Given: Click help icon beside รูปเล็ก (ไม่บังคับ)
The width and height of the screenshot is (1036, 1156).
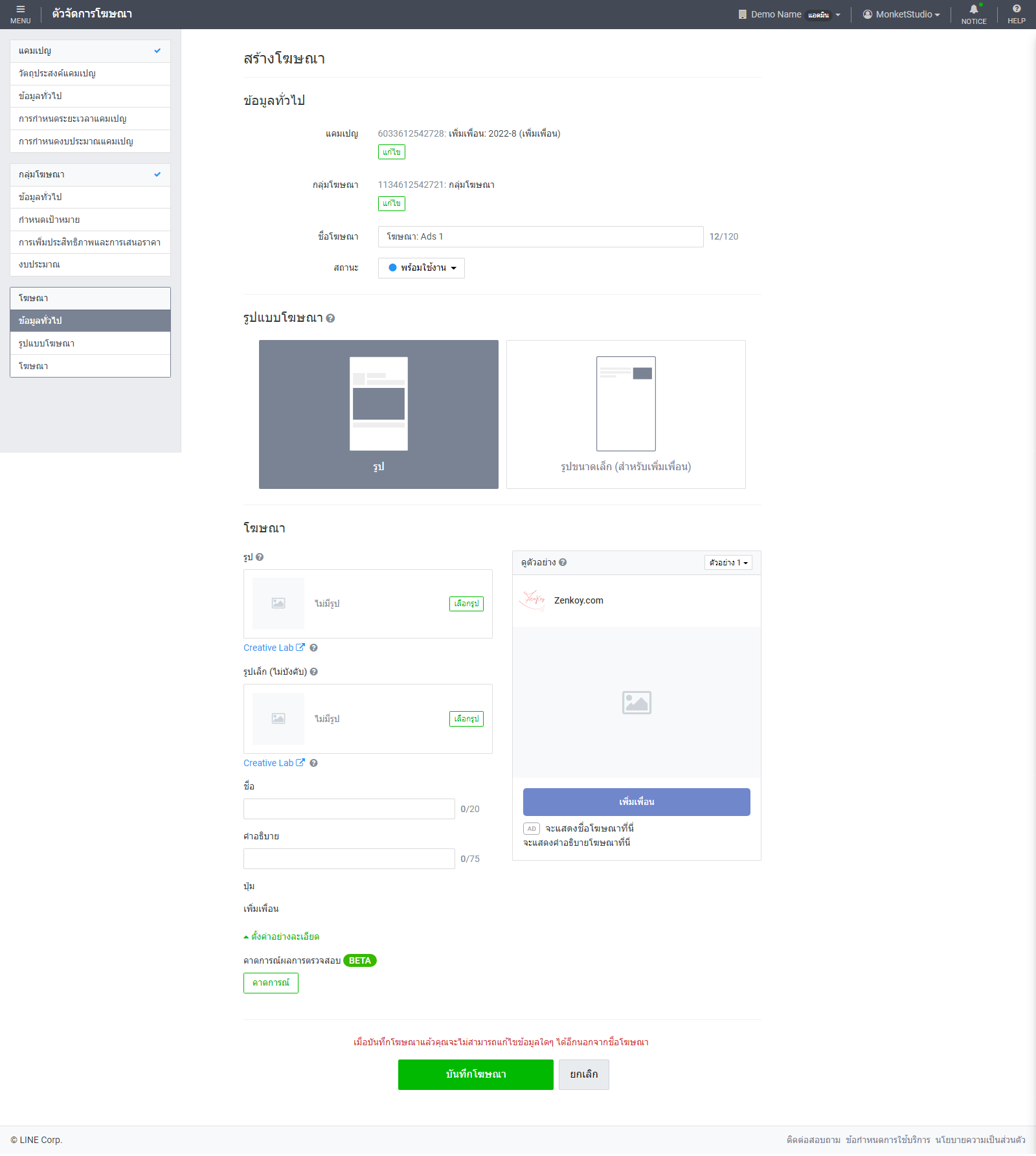Looking at the screenshot, I should [x=313, y=672].
